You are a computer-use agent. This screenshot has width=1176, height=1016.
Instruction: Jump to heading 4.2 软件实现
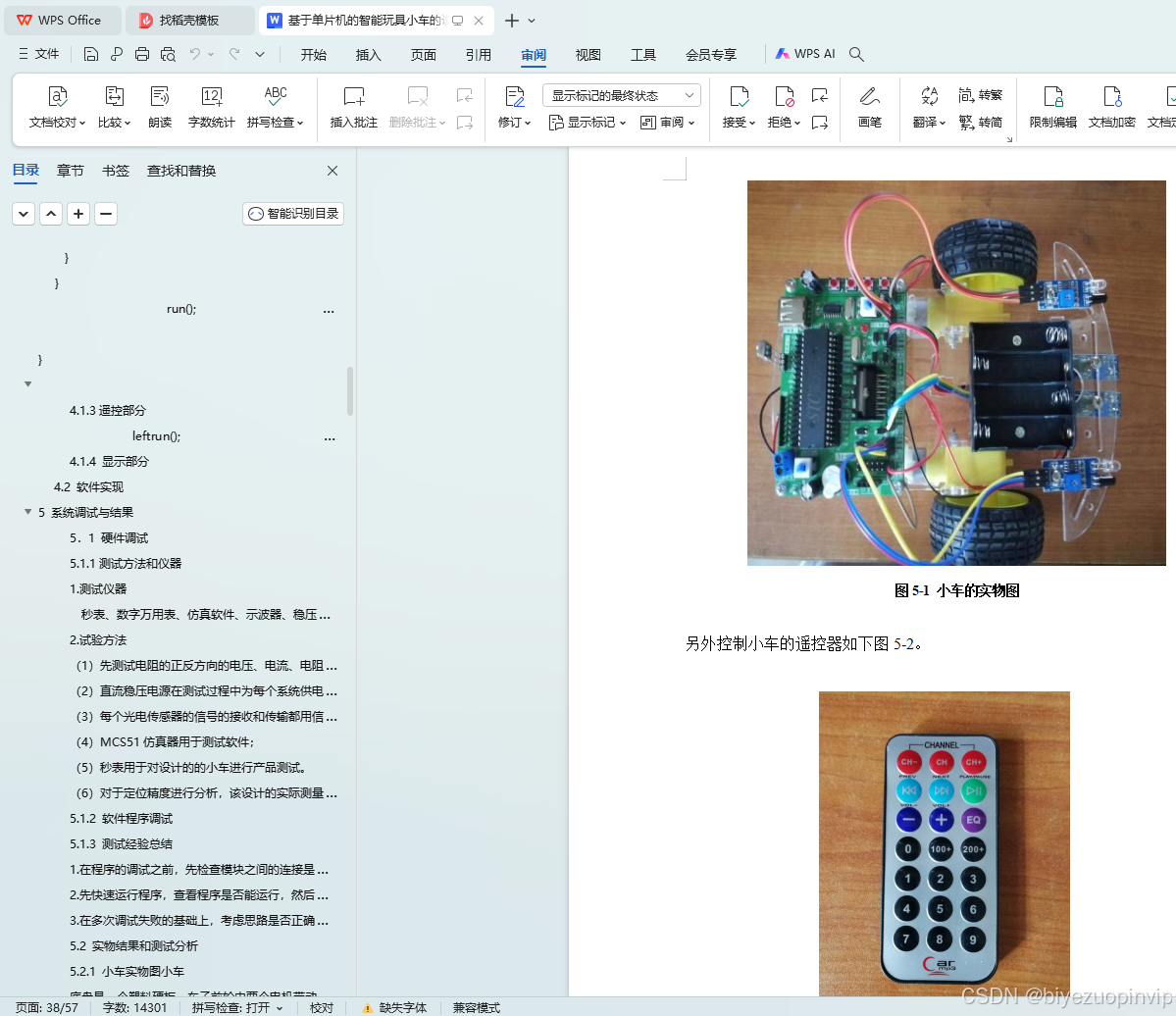(x=88, y=486)
